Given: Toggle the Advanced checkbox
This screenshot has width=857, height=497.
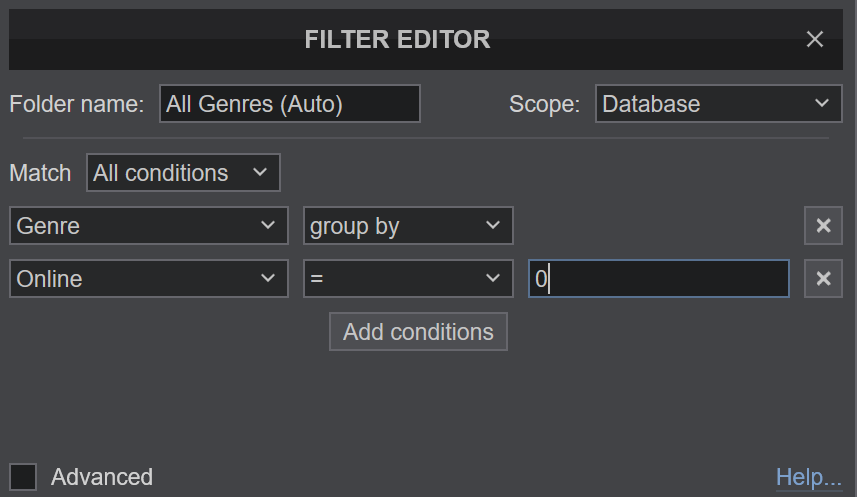Looking at the screenshot, I should (23, 477).
